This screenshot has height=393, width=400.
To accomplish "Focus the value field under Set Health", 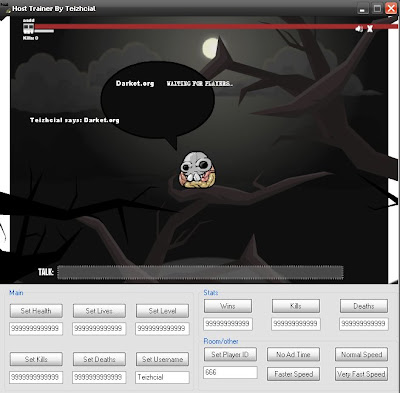I will [36, 329].
